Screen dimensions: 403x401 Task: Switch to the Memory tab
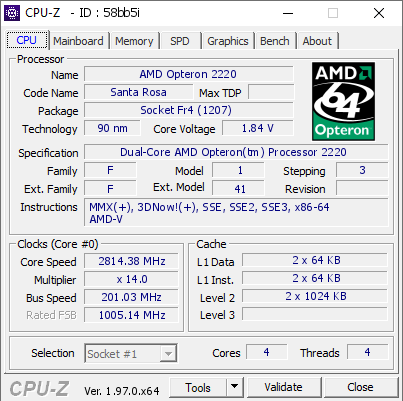tap(134, 41)
